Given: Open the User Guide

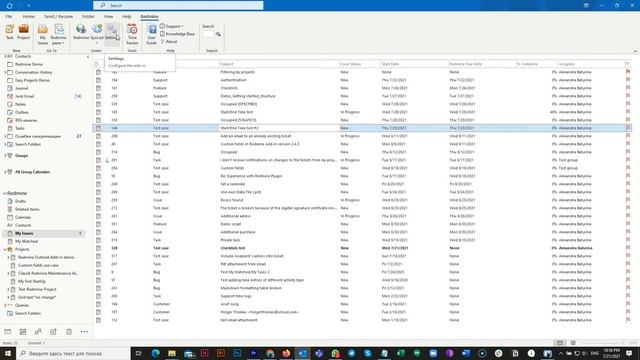Looking at the screenshot, I should (x=151, y=34).
